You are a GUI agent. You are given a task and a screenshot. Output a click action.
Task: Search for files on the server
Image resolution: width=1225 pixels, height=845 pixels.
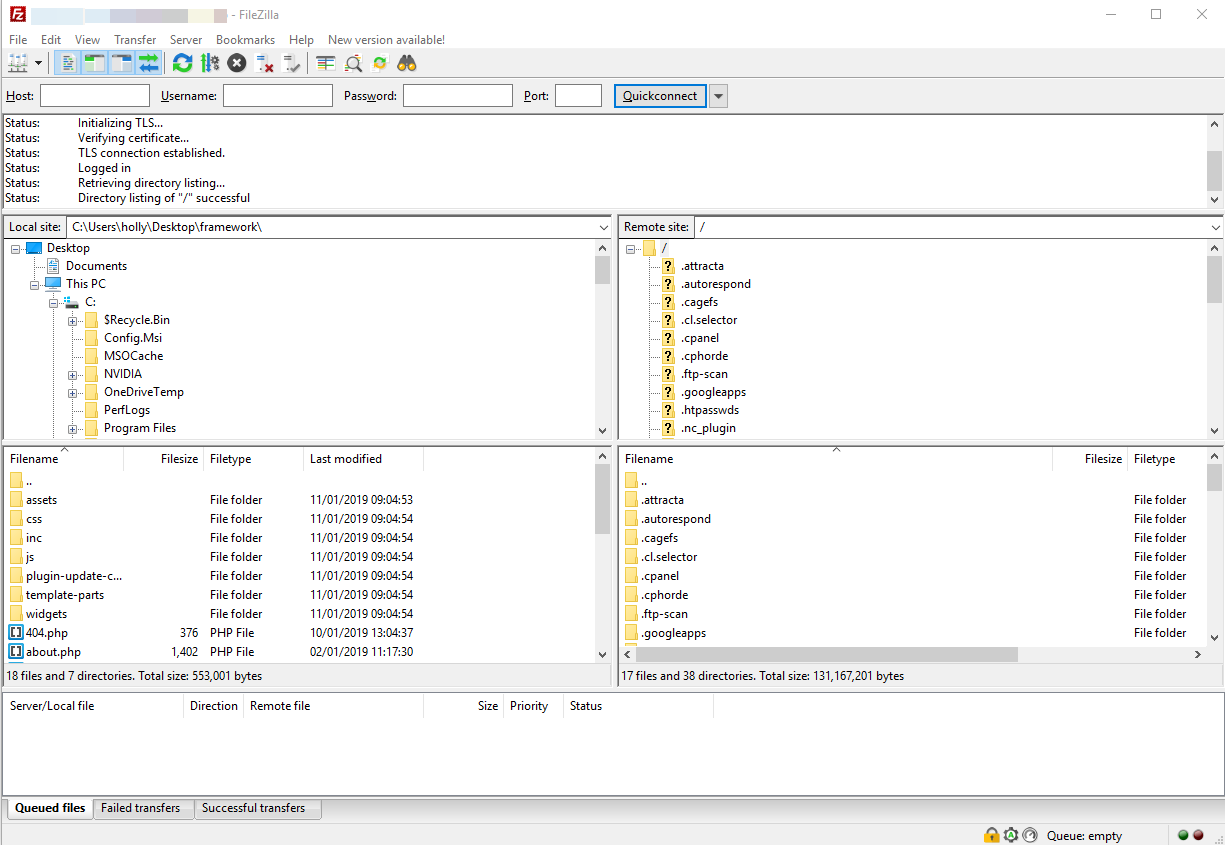pyautogui.click(x=406, y=62)
